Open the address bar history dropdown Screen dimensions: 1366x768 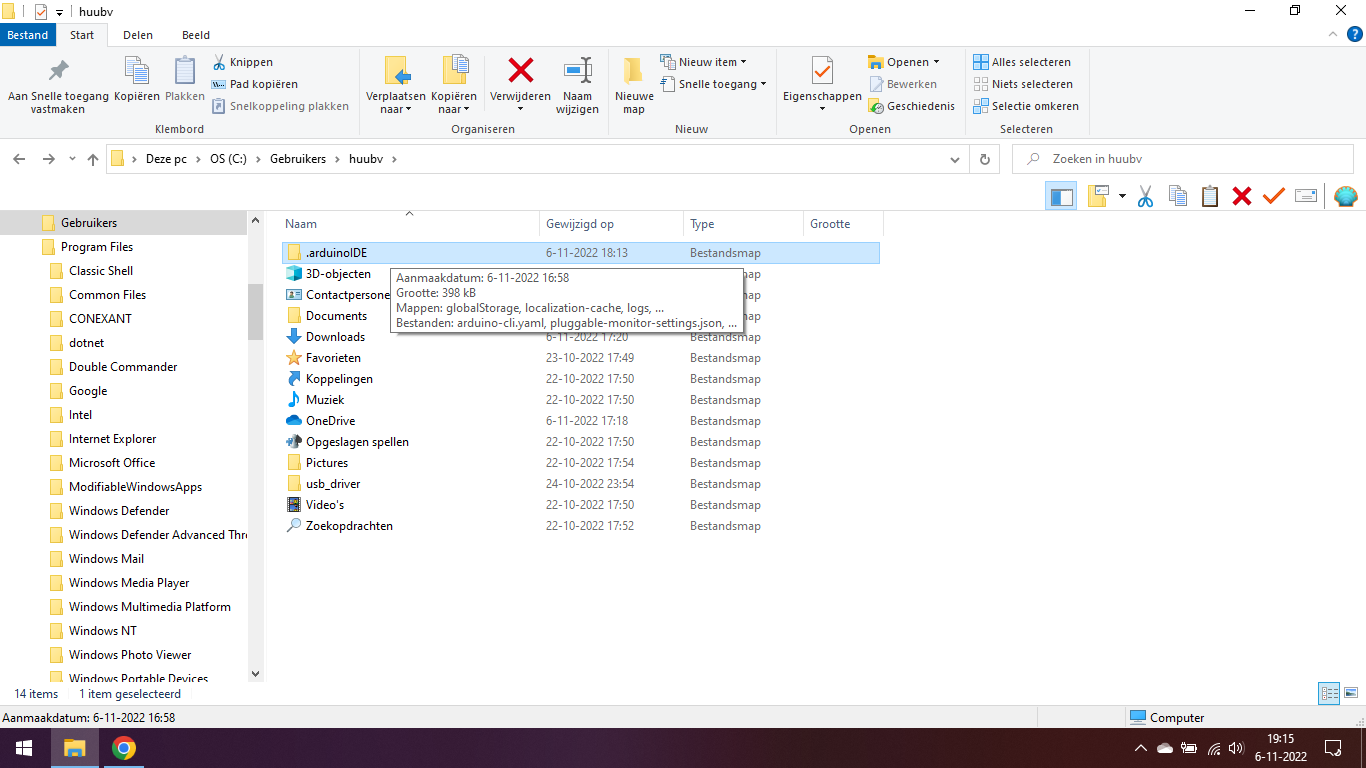pyautogui.click(x=957, y=159)
